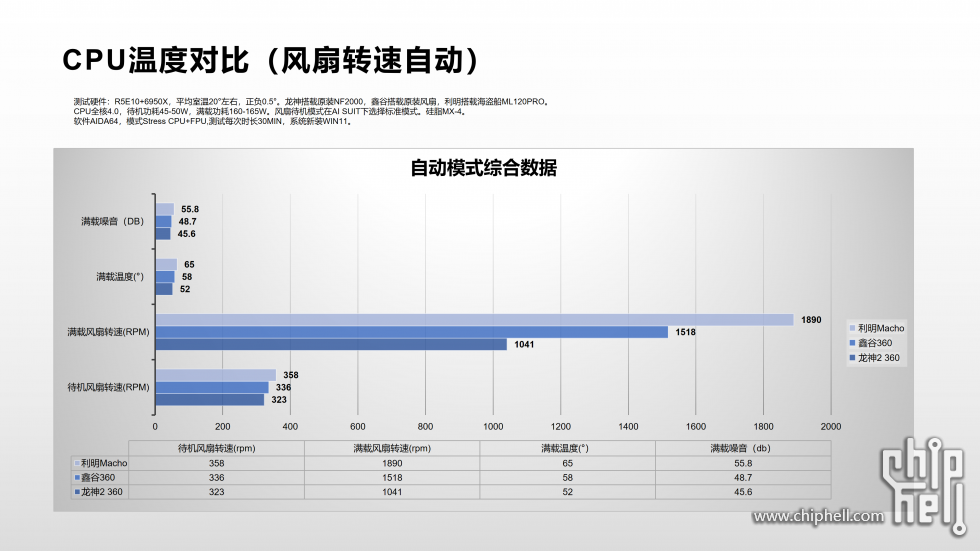Screen dimensions: 980x551
Task: Click the note line starting with CPU全核4.0
Action: [x=270, y=111]
